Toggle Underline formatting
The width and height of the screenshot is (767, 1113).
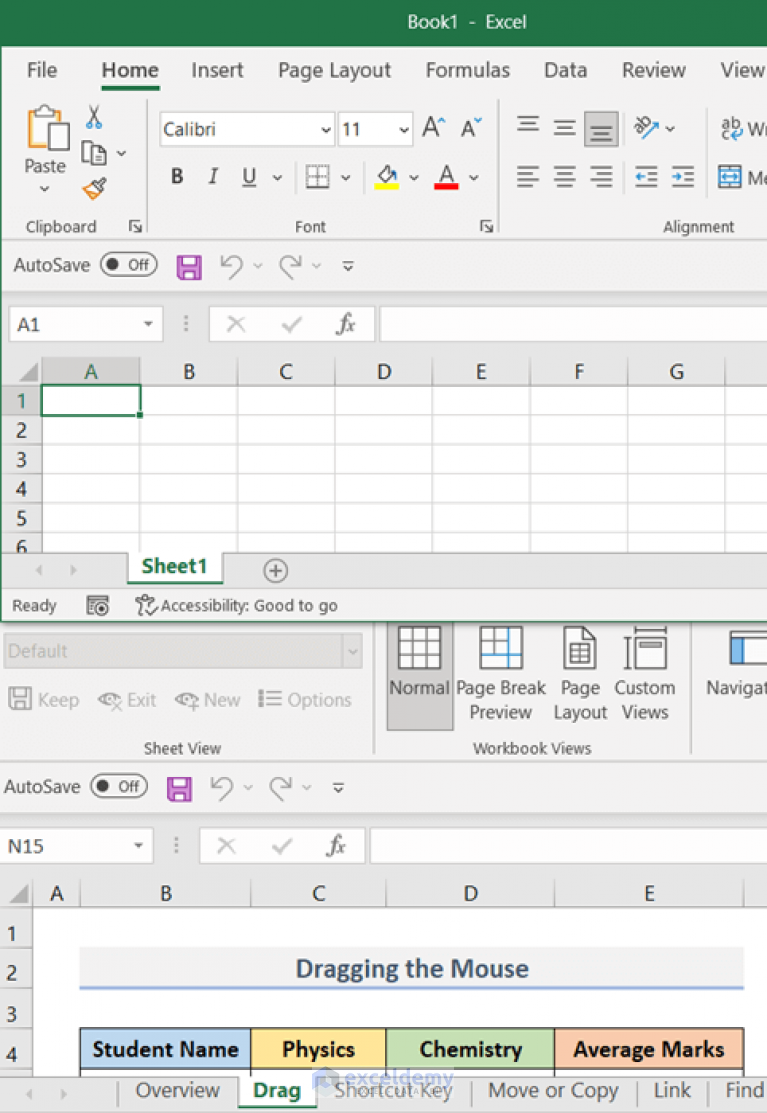point(248,176)
